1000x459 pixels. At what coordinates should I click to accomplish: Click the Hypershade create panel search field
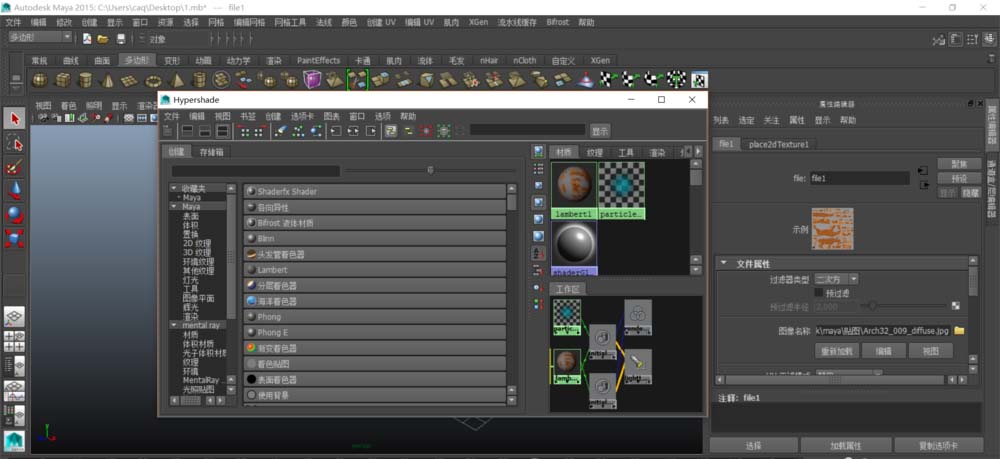click(x=255, y=171)
